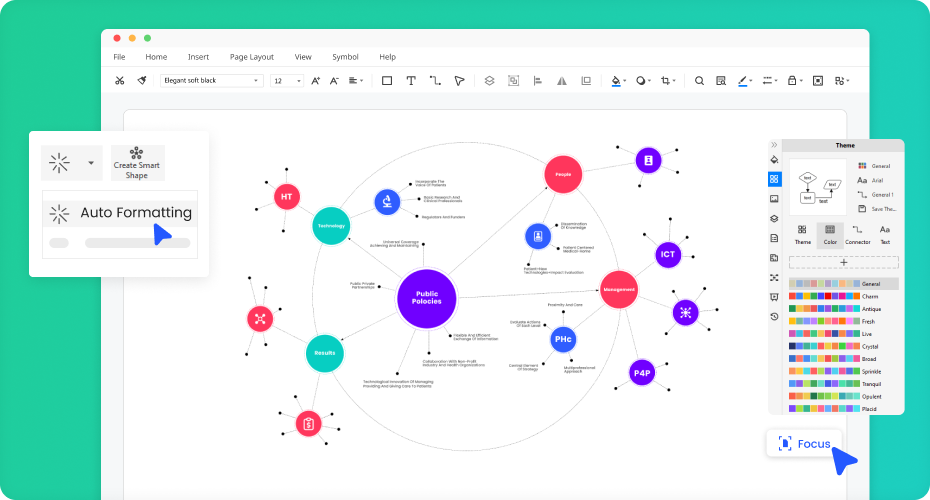This screenshot has width=930, height=500.
Task: Switch to the Connector tab
Action: (857, 234)
